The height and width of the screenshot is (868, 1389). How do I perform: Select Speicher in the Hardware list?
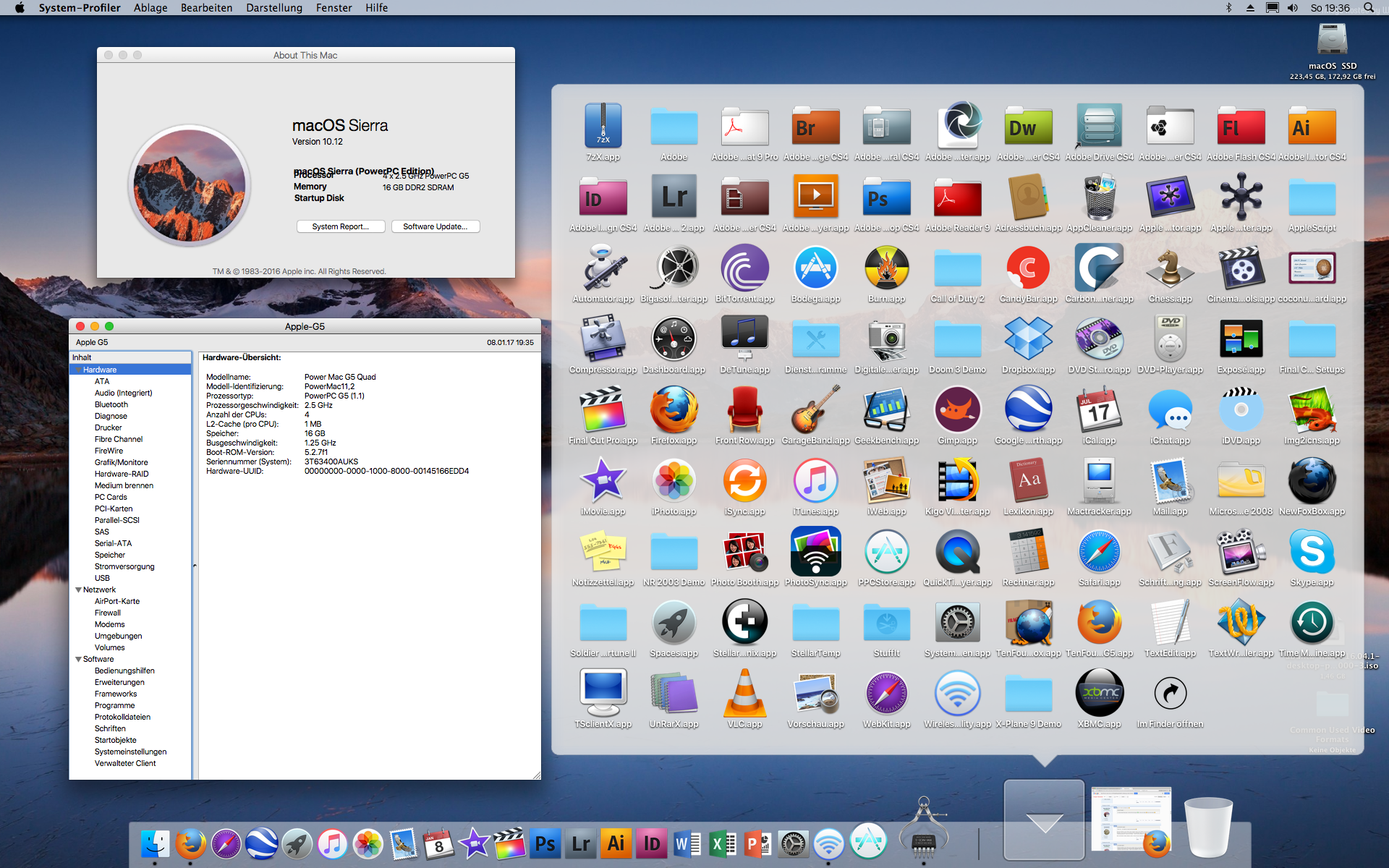[110, 555]
